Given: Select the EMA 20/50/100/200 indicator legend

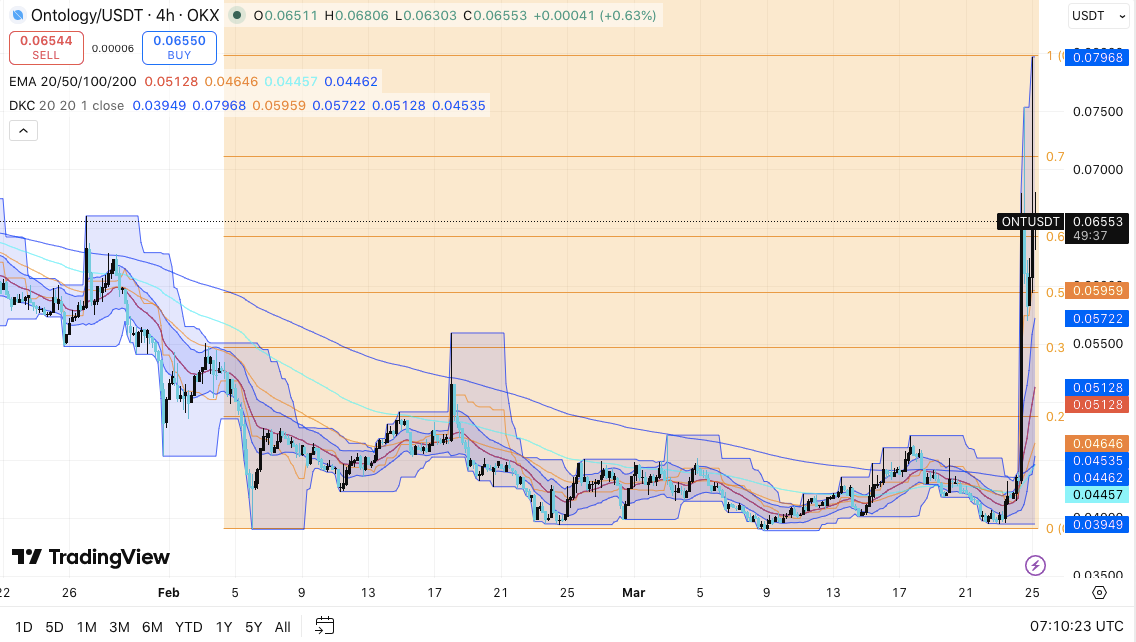Looking at the screenshot, I should click(x=73, y=81).
